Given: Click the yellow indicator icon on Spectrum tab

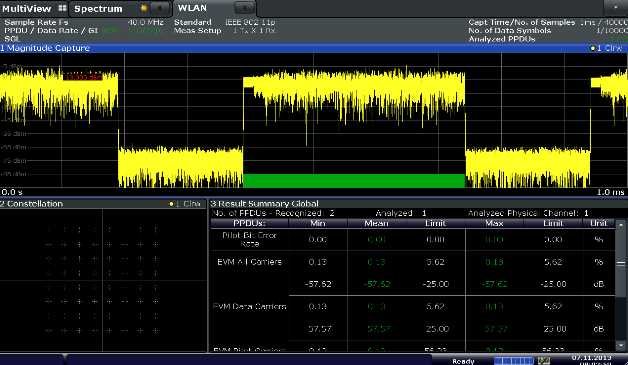Looking at the screenshot, I should (144, 8).
